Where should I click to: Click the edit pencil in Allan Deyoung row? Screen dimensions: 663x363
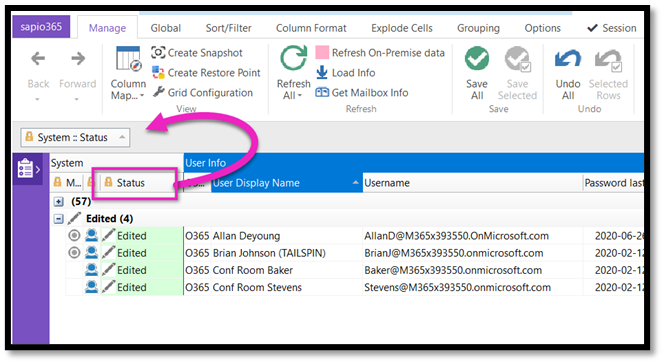coord(108,235)
